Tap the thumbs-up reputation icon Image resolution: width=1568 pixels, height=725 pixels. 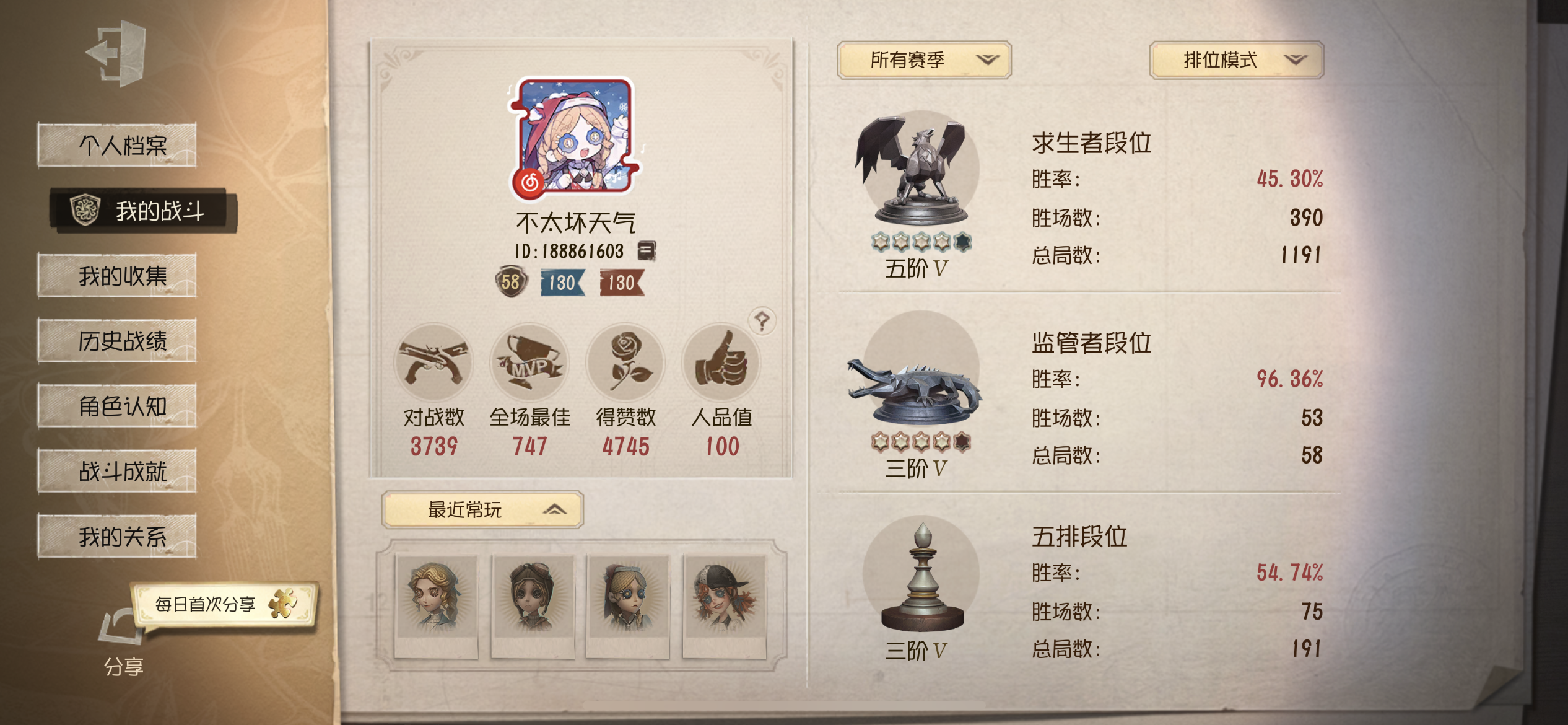click(x=721, y=363)
